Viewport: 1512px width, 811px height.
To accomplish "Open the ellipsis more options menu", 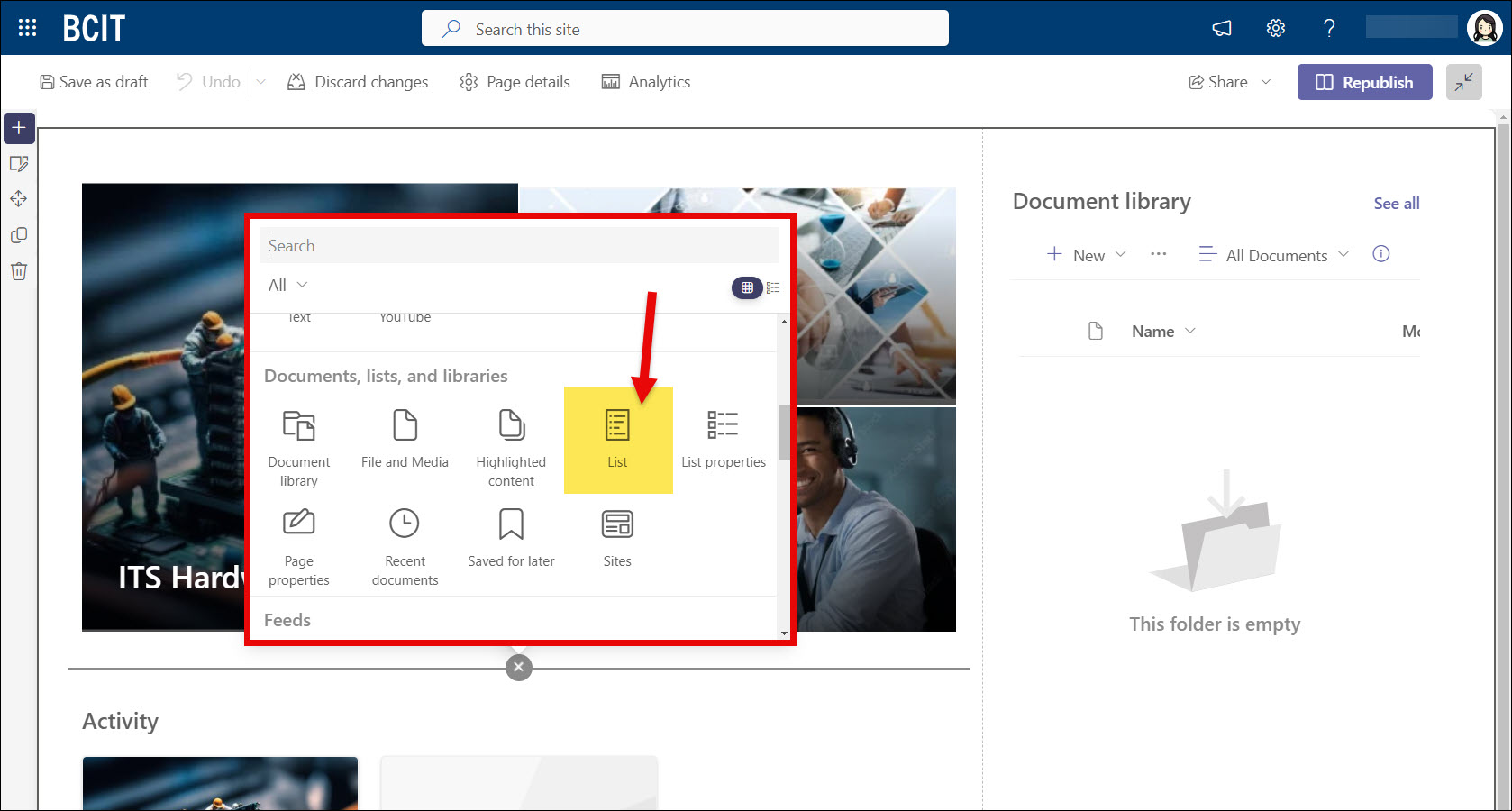I will [x=1159, y=255].
